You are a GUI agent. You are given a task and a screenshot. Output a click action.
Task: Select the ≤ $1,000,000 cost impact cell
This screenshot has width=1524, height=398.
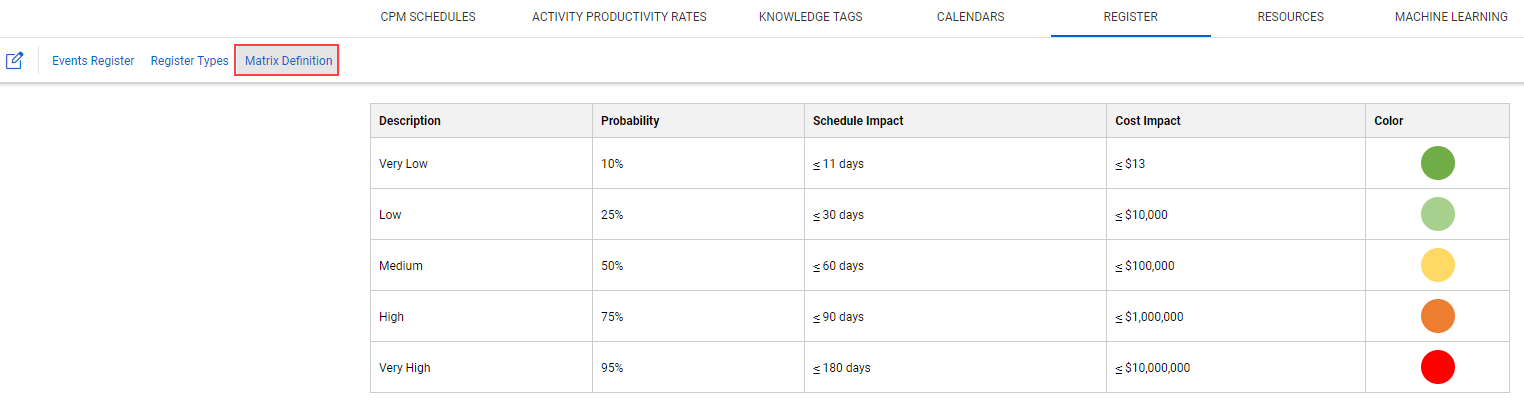[x=1236, y=317]
